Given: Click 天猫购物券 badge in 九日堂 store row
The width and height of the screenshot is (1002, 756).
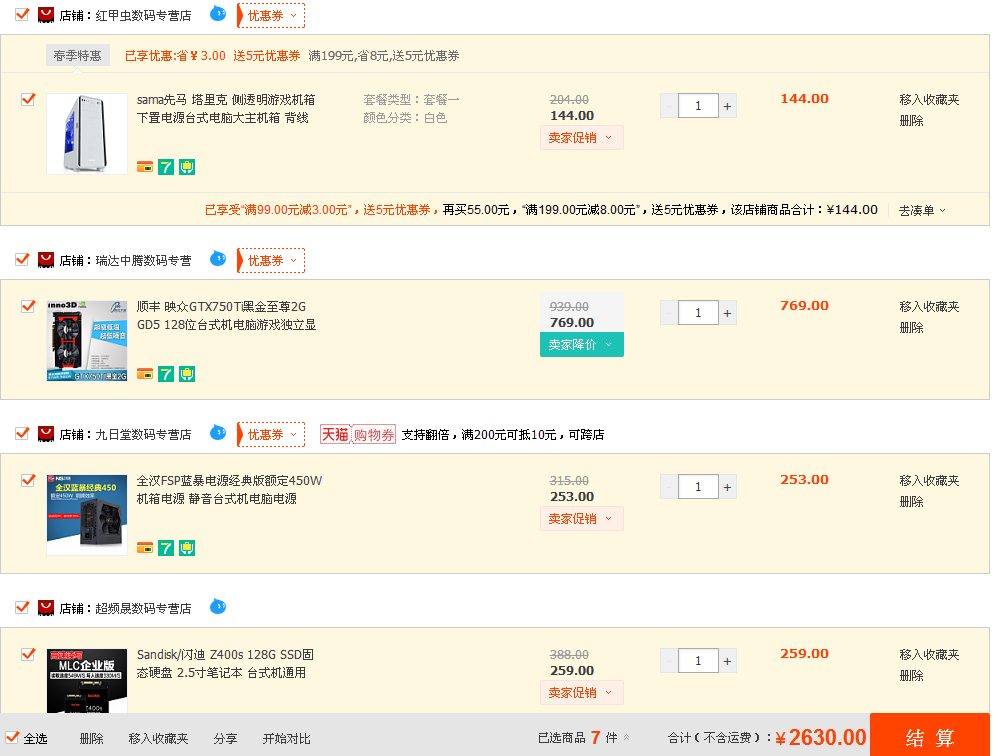Looking at the screenshot, I should tap(358, 435).
